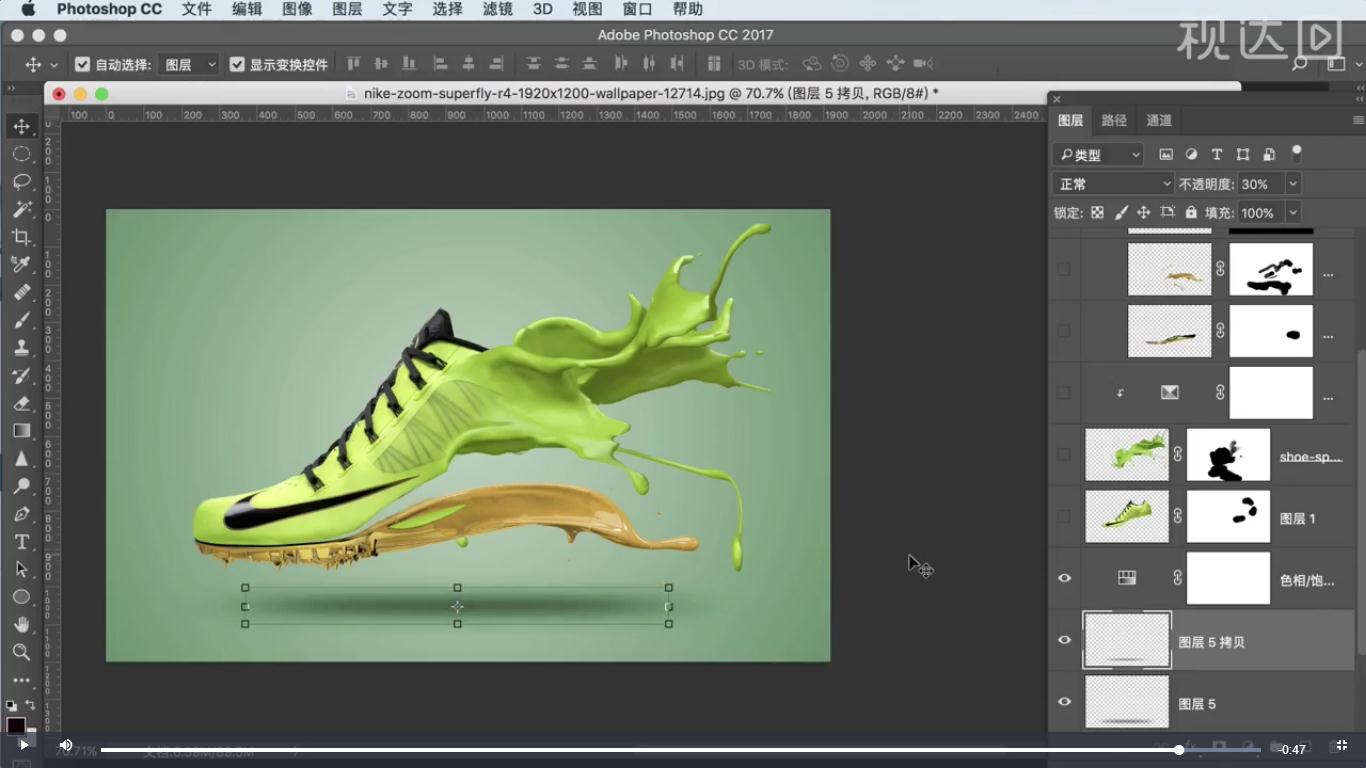The height and width of the screenshot is (768, 1366).
Task: Open the Edit Toolbar three-dots button
Action: [21, 680]
